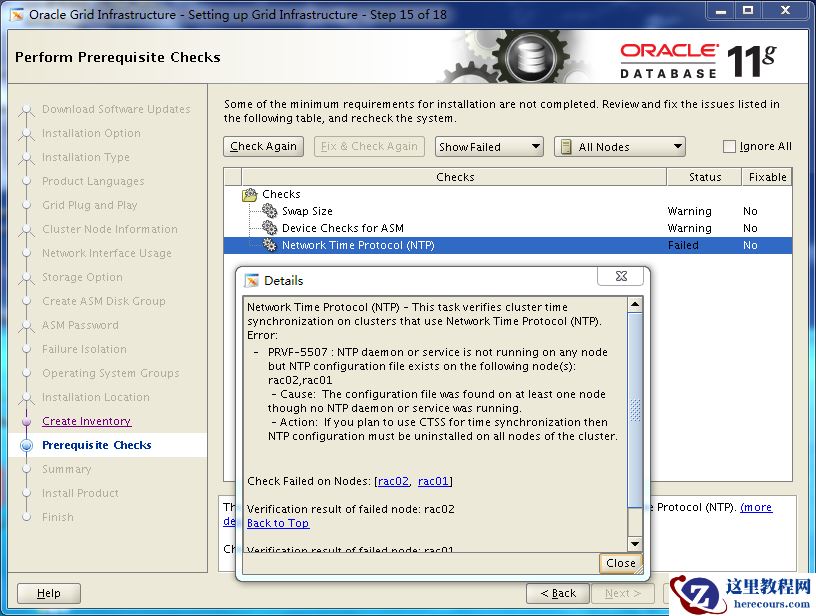This screenshot has height=616, width=816.
Task: Click the gear icon beside Device Checks for ASM
Action: [x=270, y=228]
